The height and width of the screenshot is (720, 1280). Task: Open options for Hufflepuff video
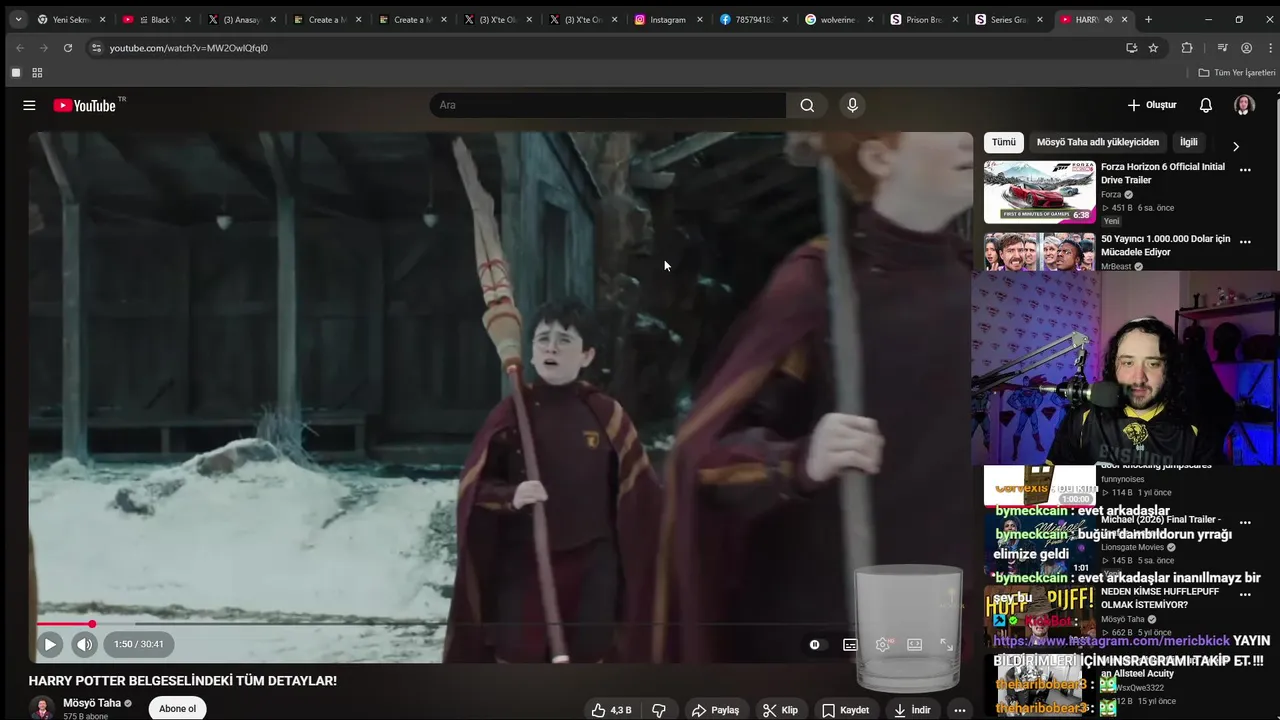[x=1245, y=594]
